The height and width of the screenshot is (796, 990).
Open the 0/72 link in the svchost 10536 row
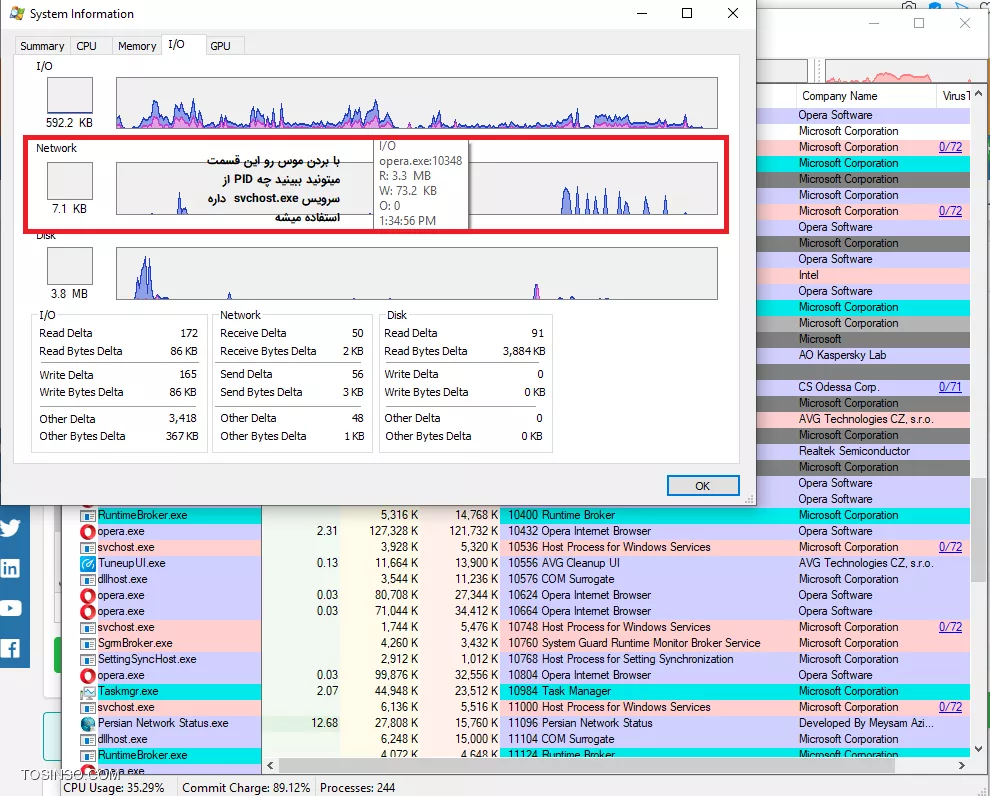pyautogui.click(x=950, y=547)
